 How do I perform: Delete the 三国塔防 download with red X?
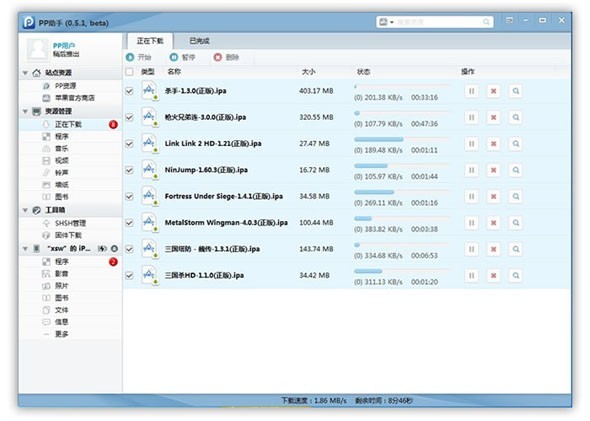(x=493, y=249)
